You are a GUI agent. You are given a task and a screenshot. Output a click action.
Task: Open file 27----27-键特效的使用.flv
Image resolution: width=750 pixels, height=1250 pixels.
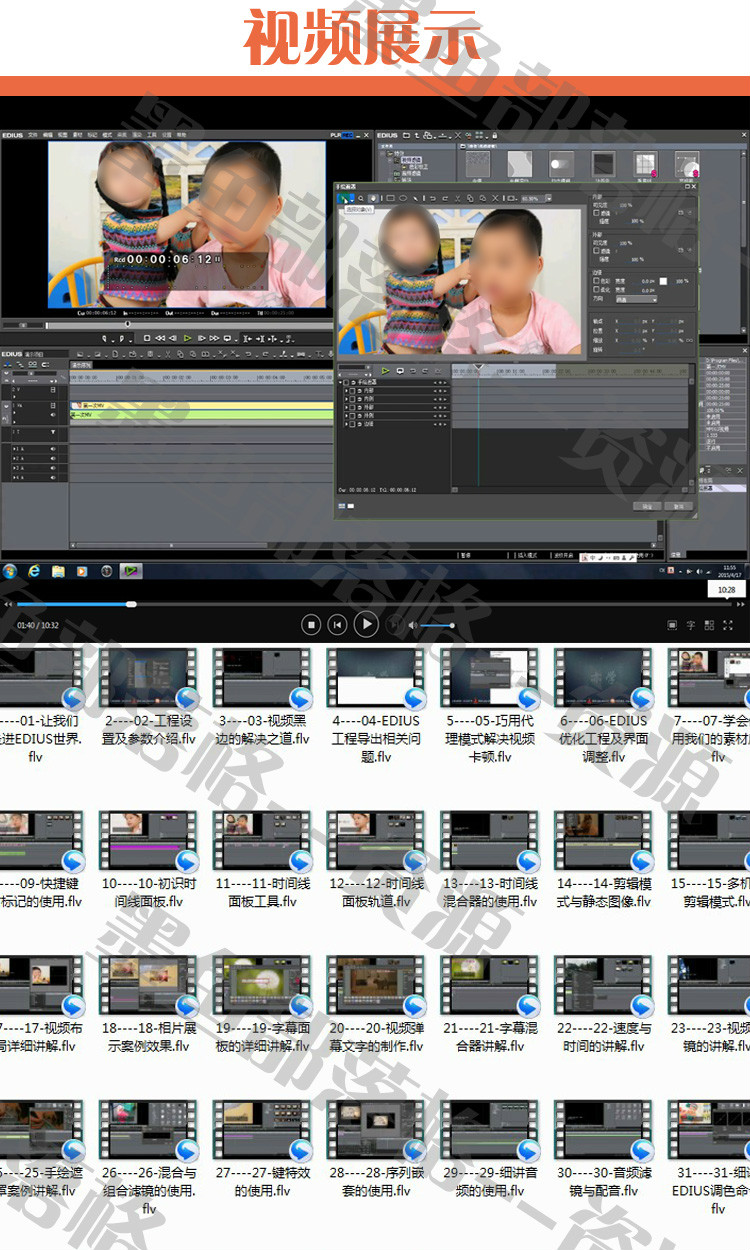[263, 1150]
